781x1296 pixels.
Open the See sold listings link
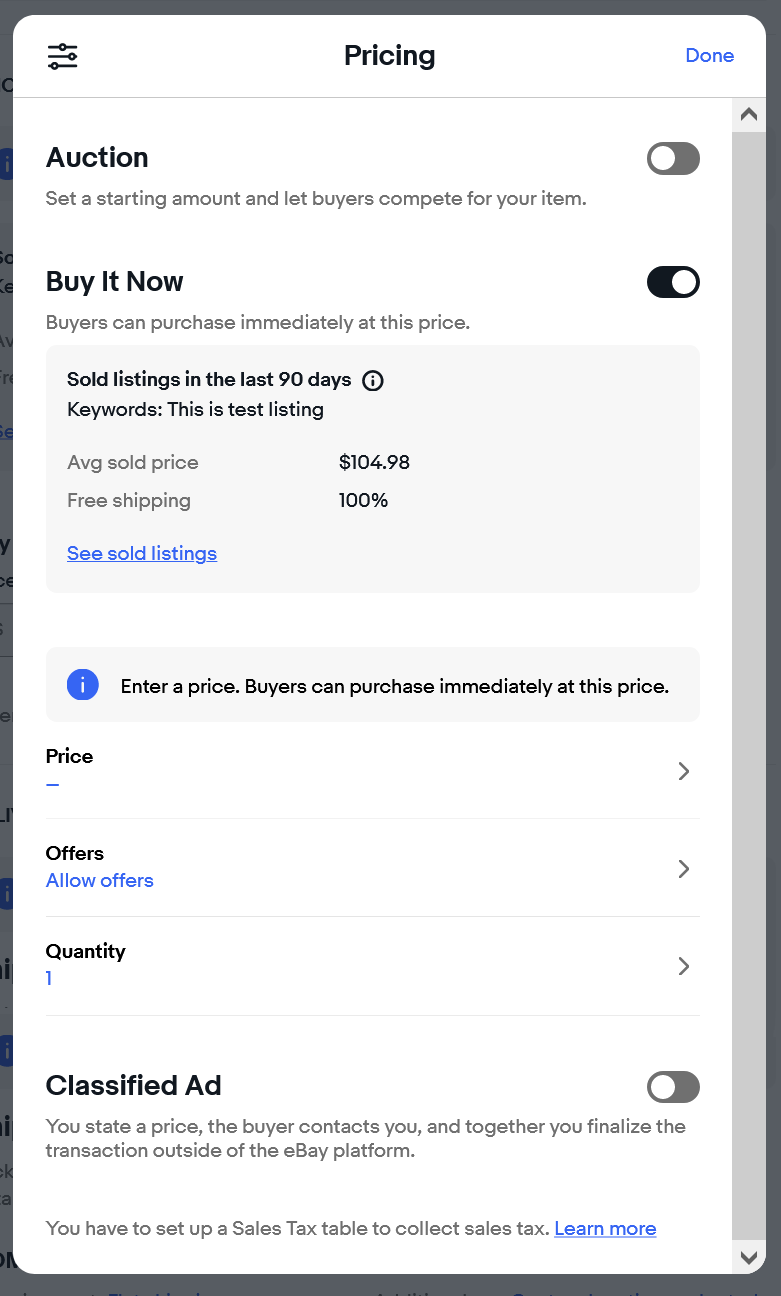(x=142, y=554)
